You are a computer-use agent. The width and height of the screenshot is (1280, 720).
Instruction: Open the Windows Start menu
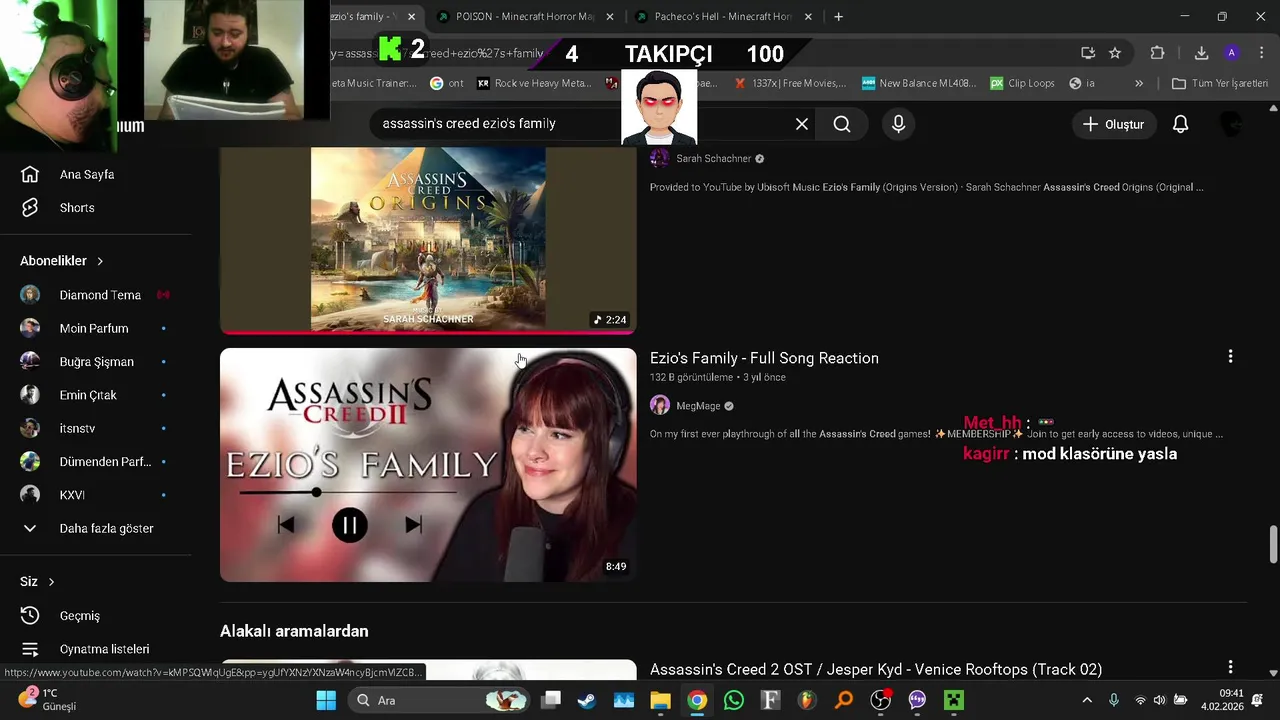coord(326,700)
